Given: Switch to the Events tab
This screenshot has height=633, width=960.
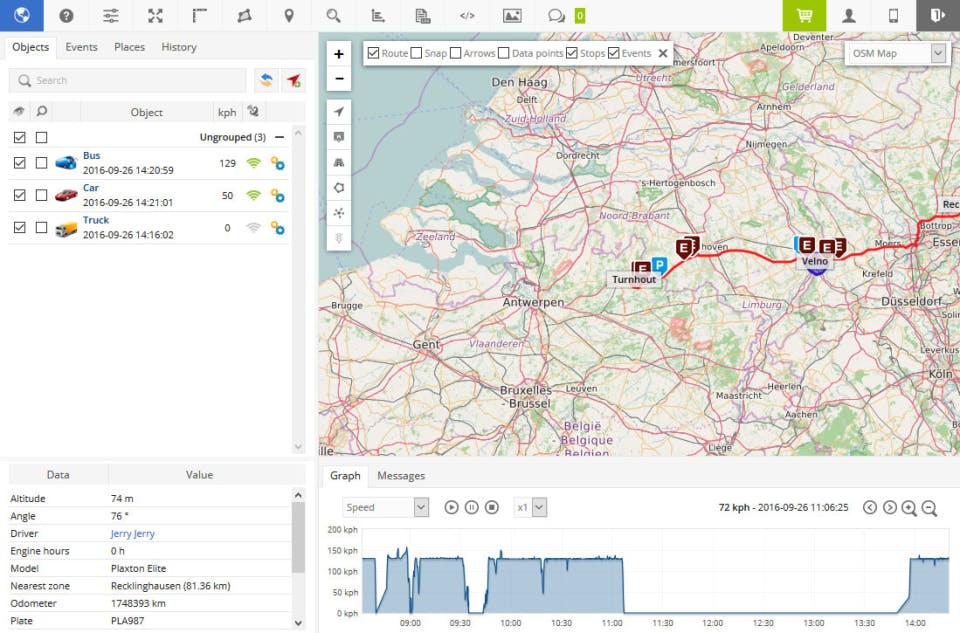Looking at the screenshot, I should 81,47.
